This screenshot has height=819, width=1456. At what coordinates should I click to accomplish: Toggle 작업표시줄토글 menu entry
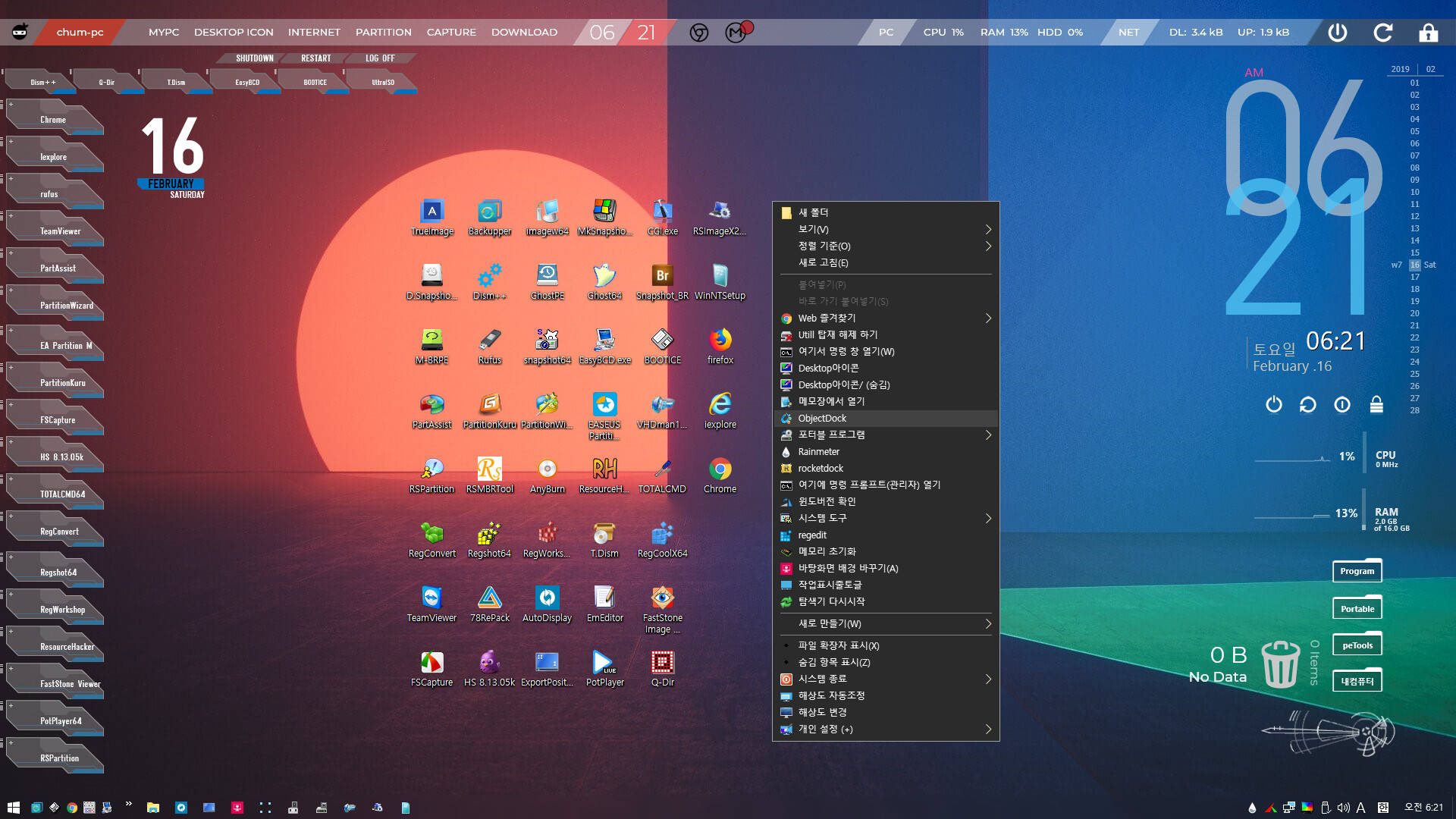pyautogui.click(x=886, y=585)
